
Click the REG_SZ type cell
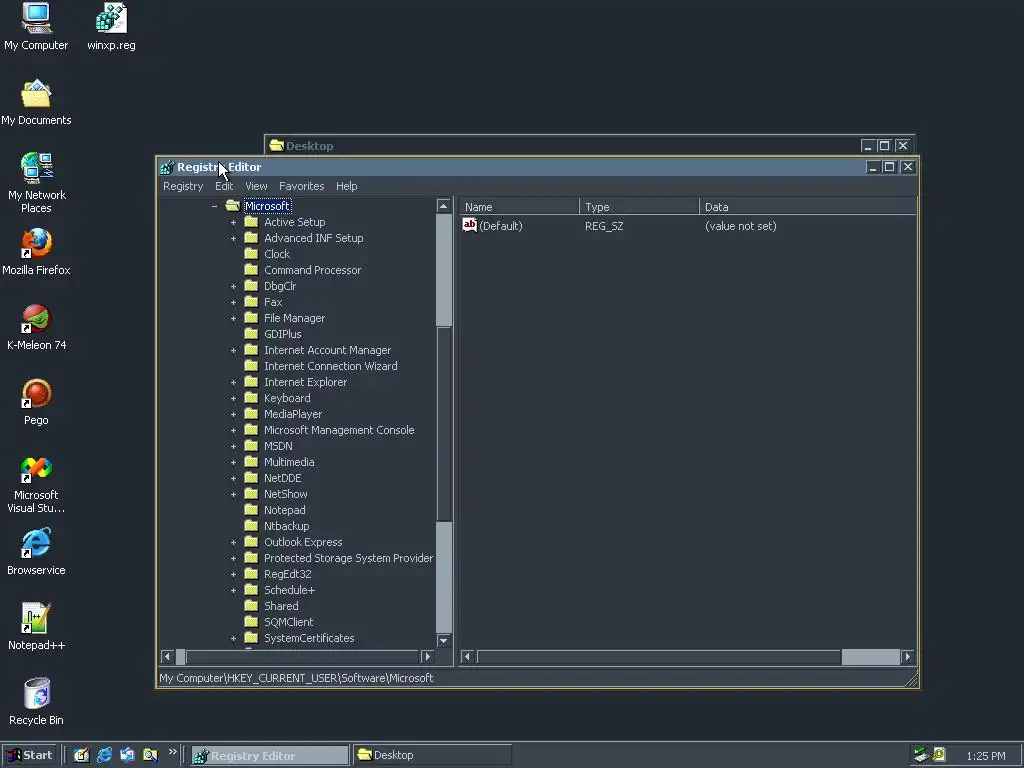coord(604,226)
